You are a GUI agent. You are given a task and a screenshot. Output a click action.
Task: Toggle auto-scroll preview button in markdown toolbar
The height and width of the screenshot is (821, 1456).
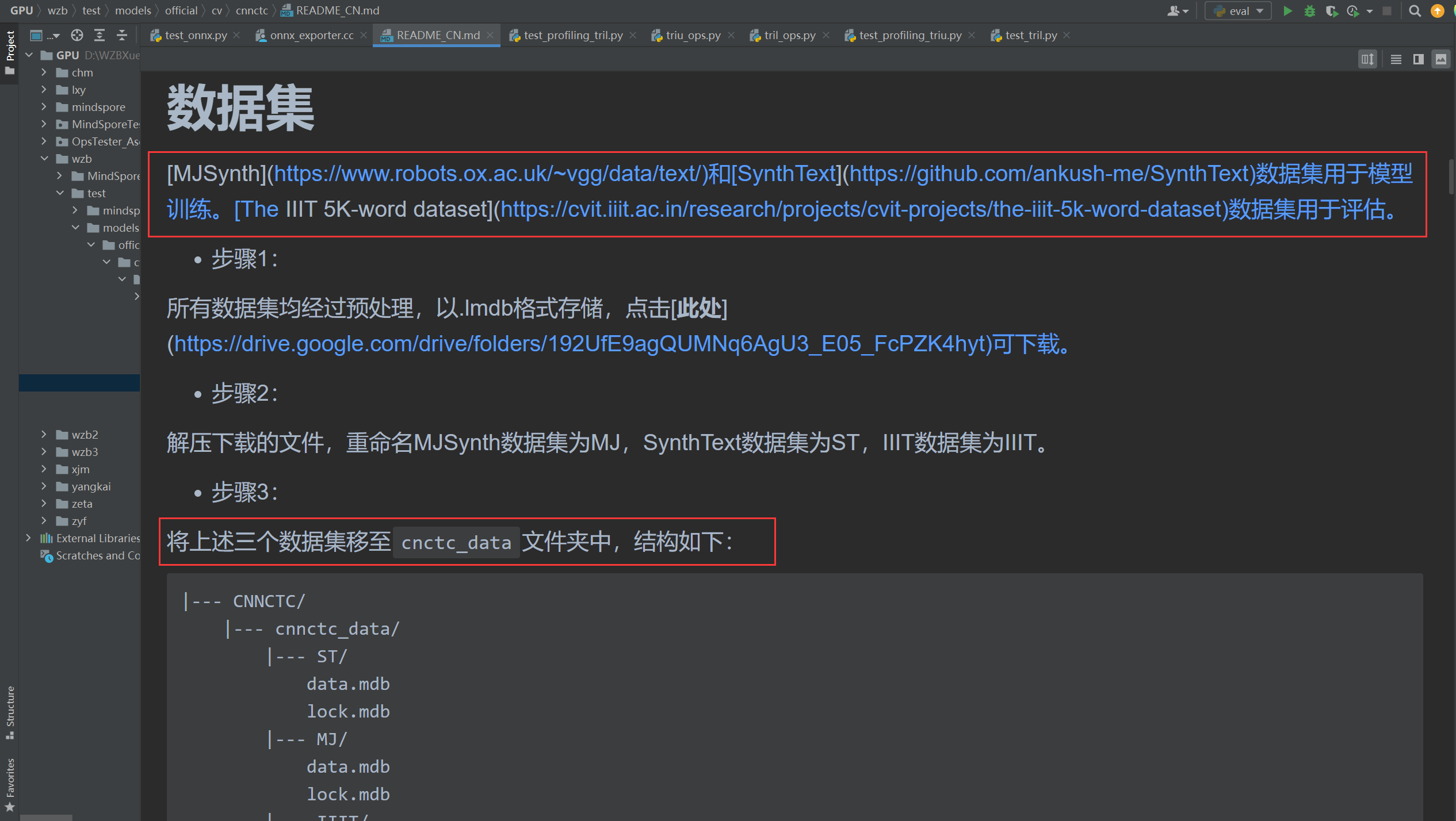coord(1367,59)
